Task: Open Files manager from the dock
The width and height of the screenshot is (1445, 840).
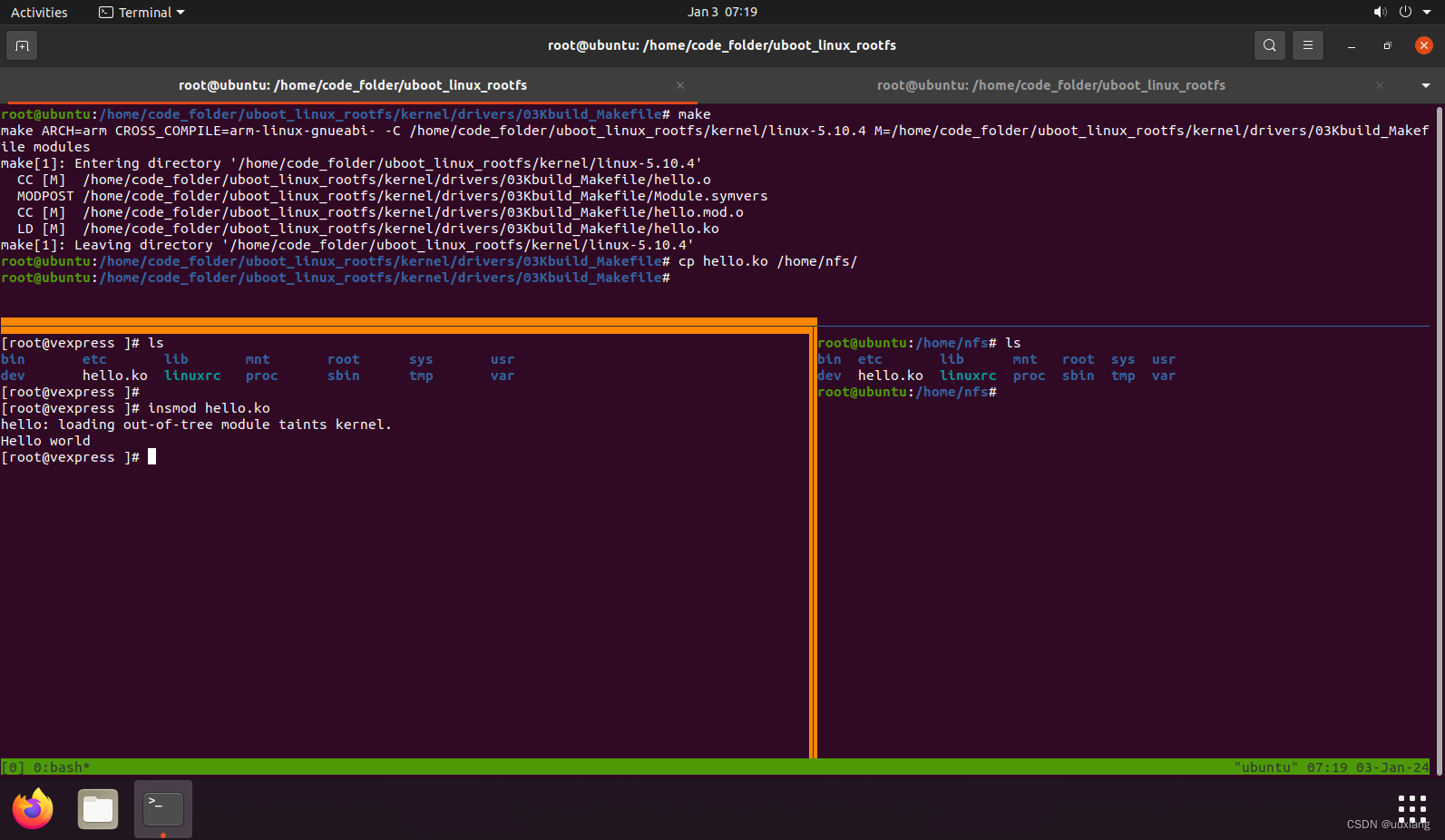Action: (x=98, y=809)
